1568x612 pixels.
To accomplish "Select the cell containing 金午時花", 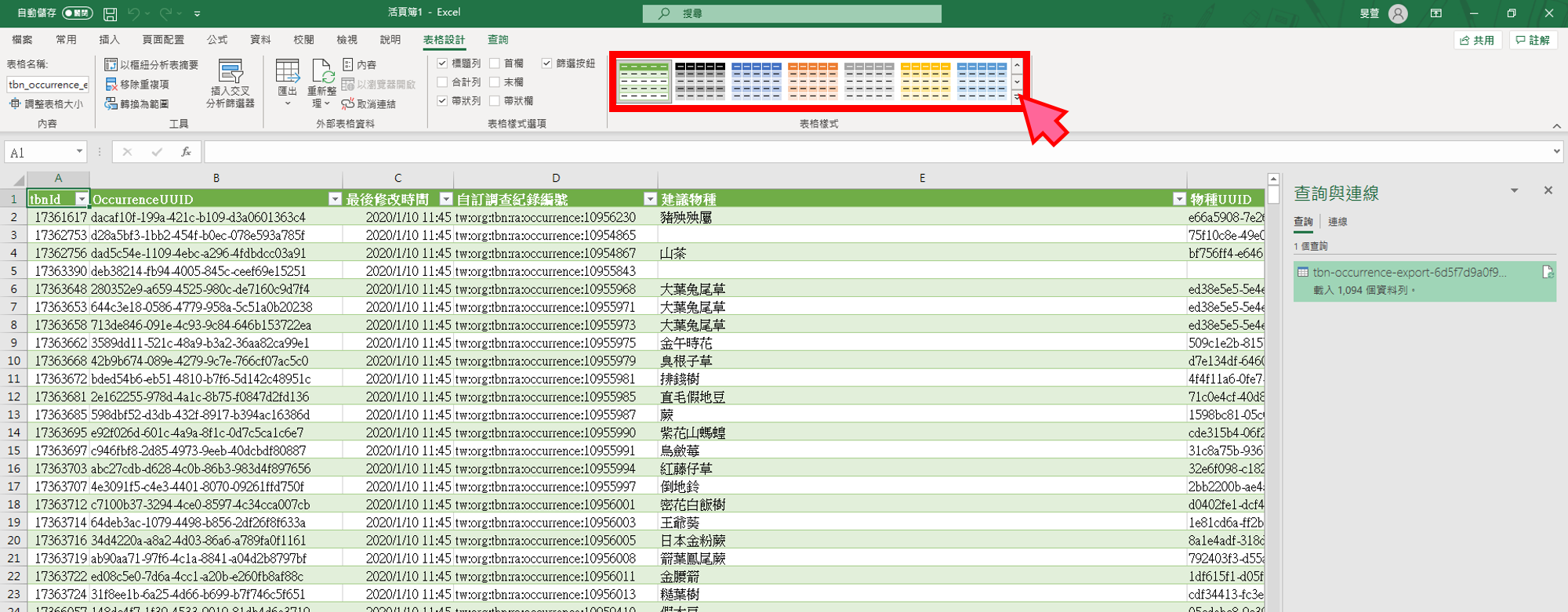I will (x=922, y=343).
